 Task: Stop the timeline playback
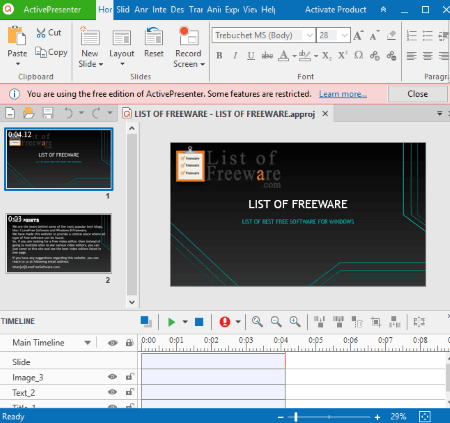pyautogui.click(x=199, y=322)
